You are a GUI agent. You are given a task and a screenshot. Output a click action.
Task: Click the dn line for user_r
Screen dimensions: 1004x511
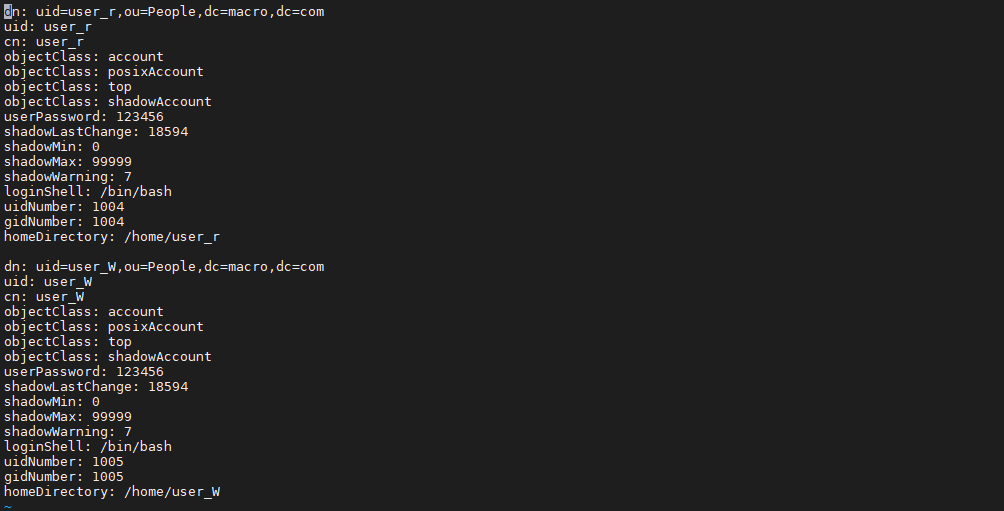164,12
